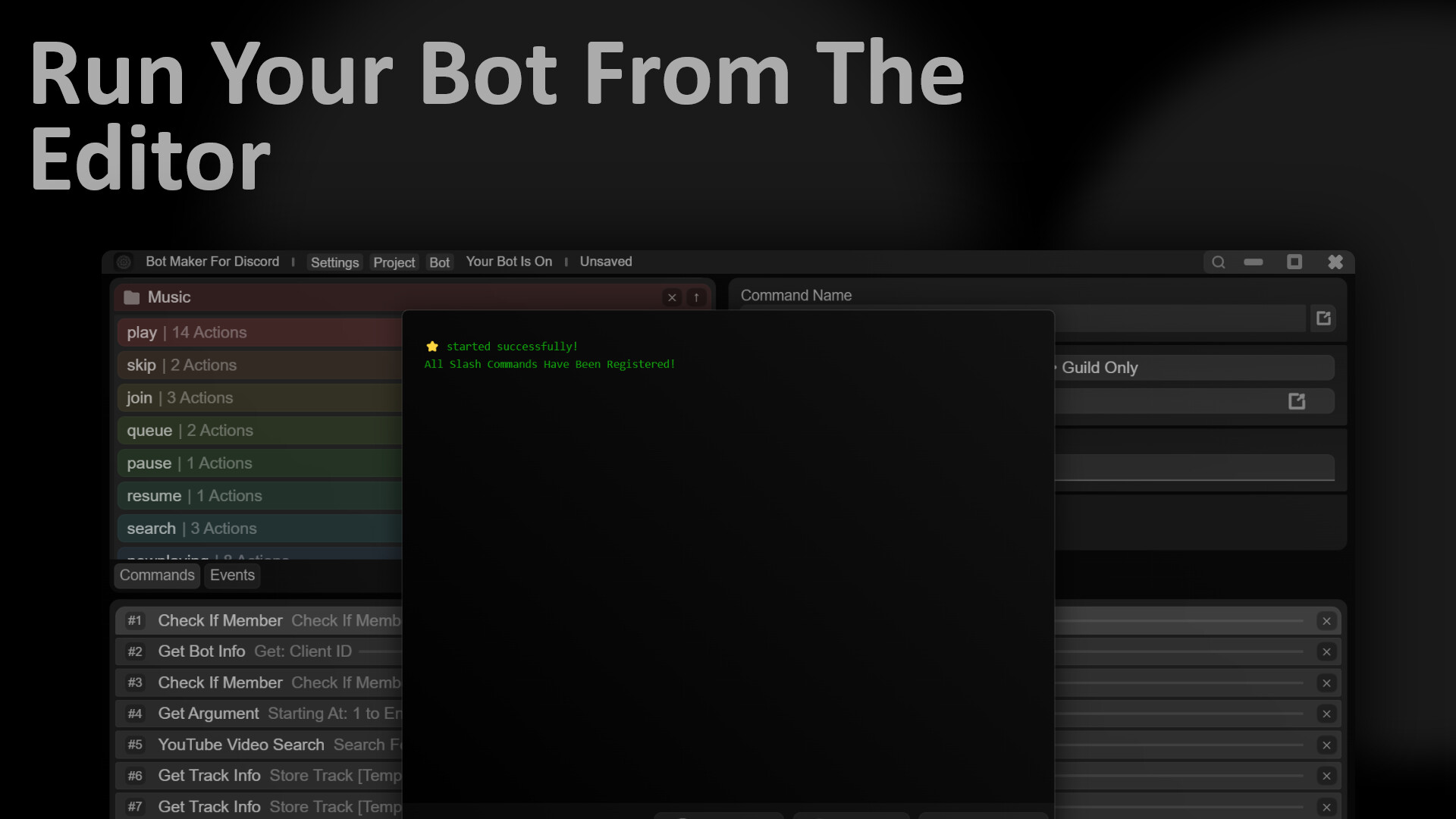Switch to the Commands tab
The width and height of the screenshot is (1456, 819).
[x=157, y=575]
